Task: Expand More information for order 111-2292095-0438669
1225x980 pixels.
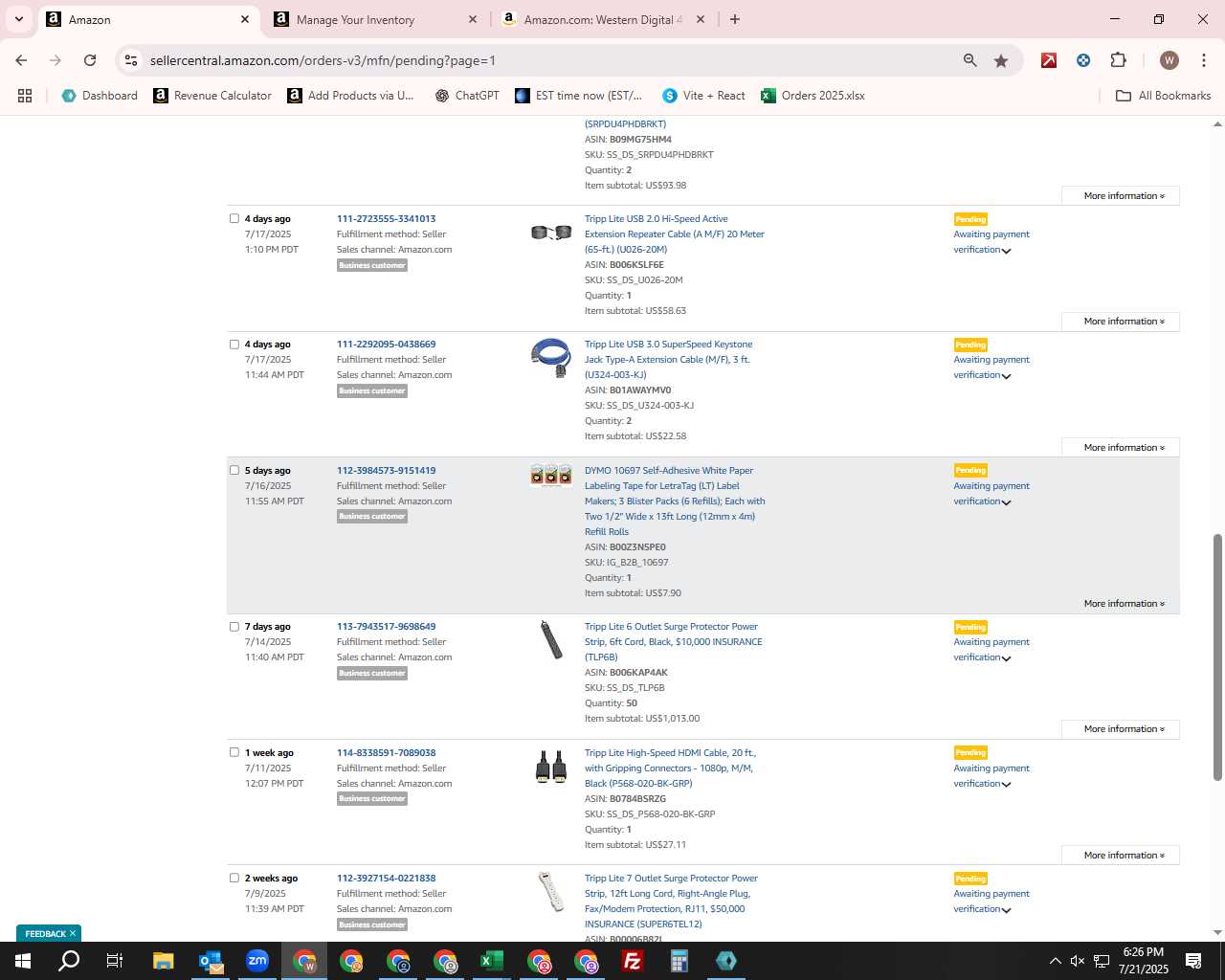Action: tap(1122, 448)
